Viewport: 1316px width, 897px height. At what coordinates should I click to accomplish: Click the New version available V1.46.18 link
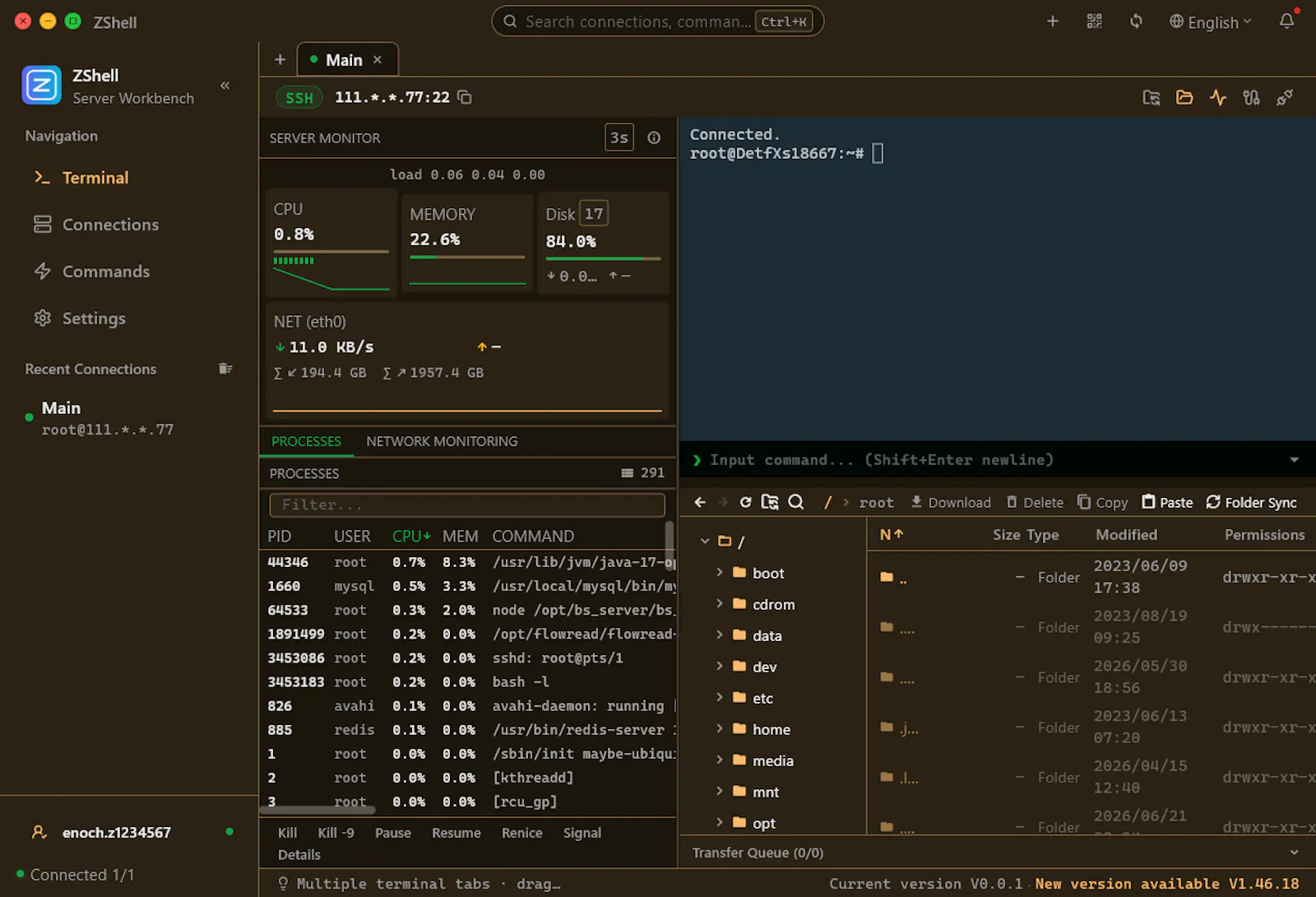point(1167,884)
